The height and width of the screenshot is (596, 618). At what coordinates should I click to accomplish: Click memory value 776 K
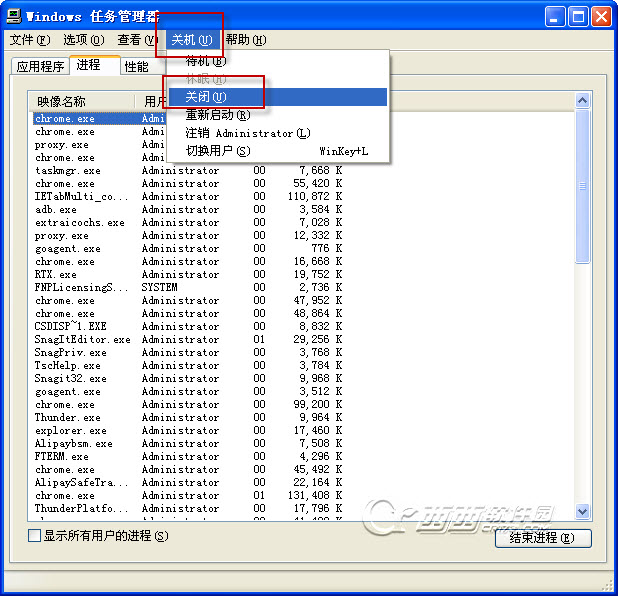[327, 248]
